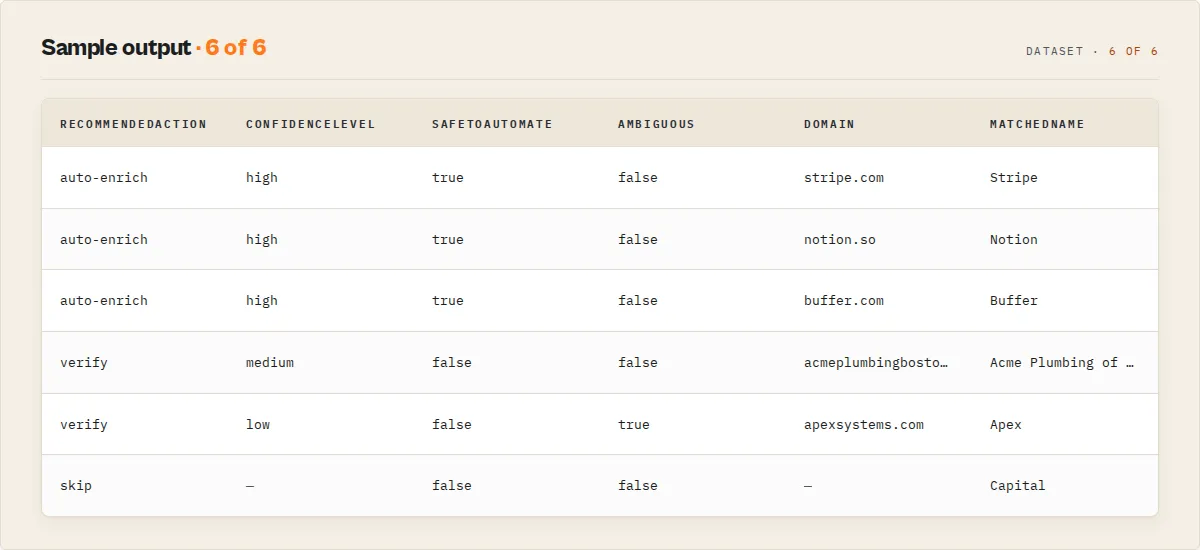Viewport: 1200px width, 550px height.
Task: Click the dash confidence cell in Capital row
Action: [x=250, y=485]
